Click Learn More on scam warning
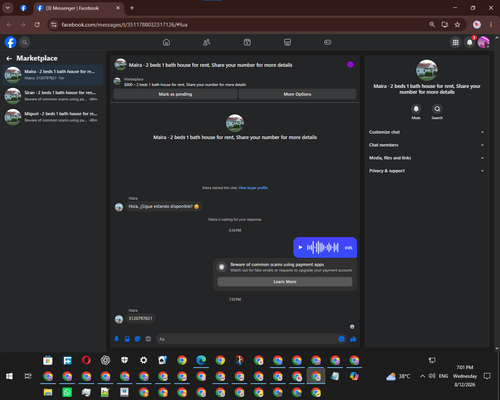Image resolution: width=500 pixels, height=400 pixels. [x=285, y=282]
